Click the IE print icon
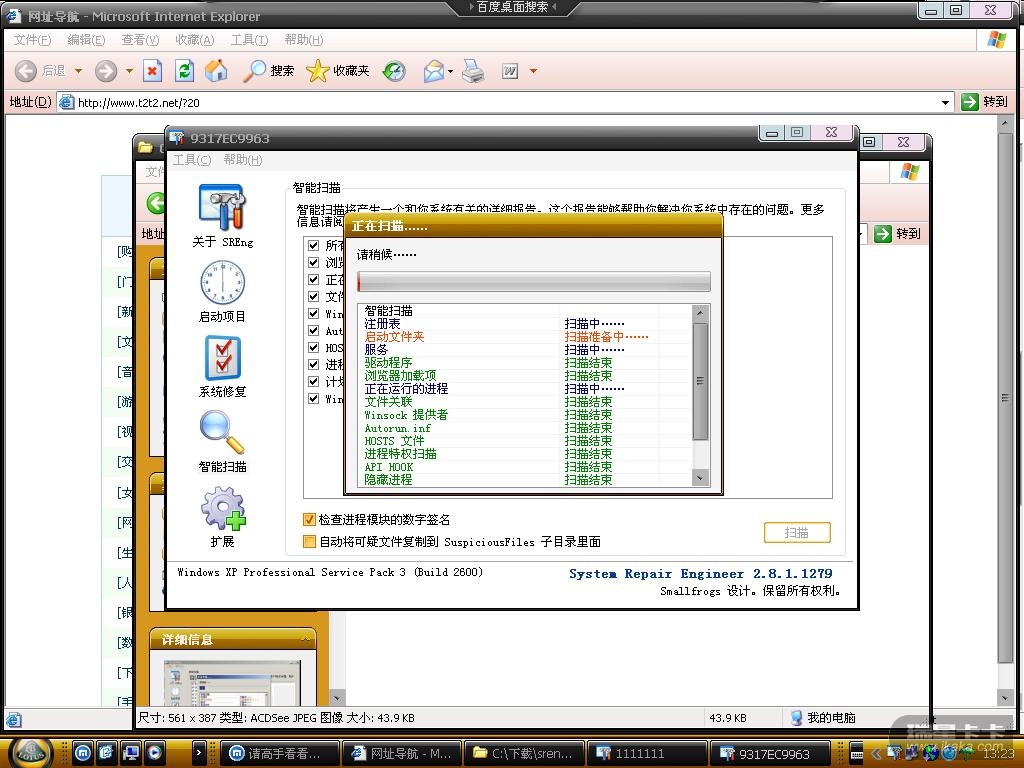Screen dimensions: 1024x768 [473, 71]
